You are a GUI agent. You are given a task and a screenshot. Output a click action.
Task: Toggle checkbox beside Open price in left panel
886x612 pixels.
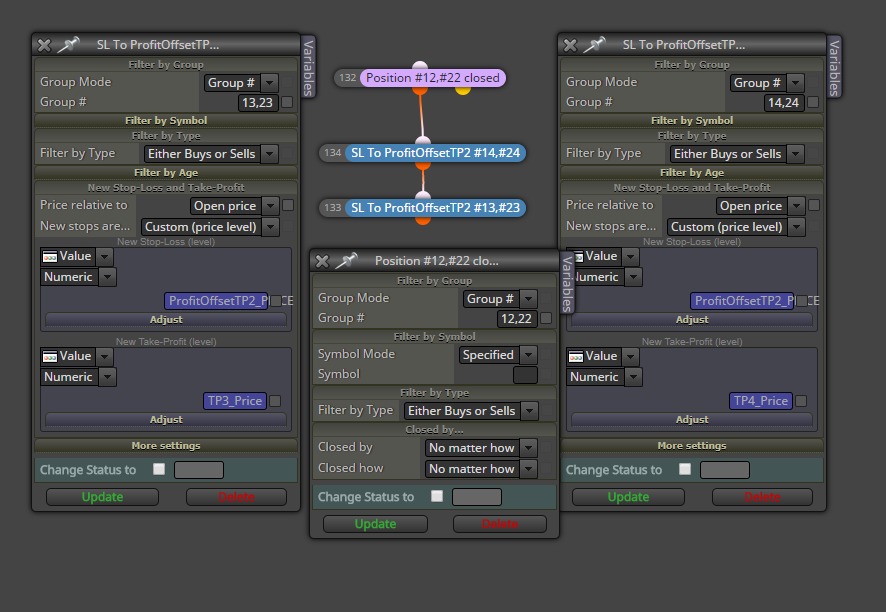click(288, 205)
